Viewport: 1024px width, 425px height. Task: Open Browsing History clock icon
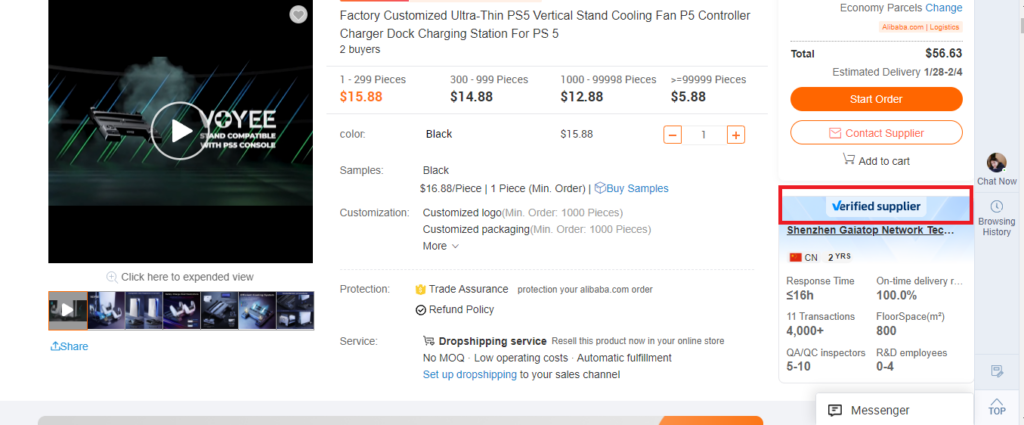[996, 206]
